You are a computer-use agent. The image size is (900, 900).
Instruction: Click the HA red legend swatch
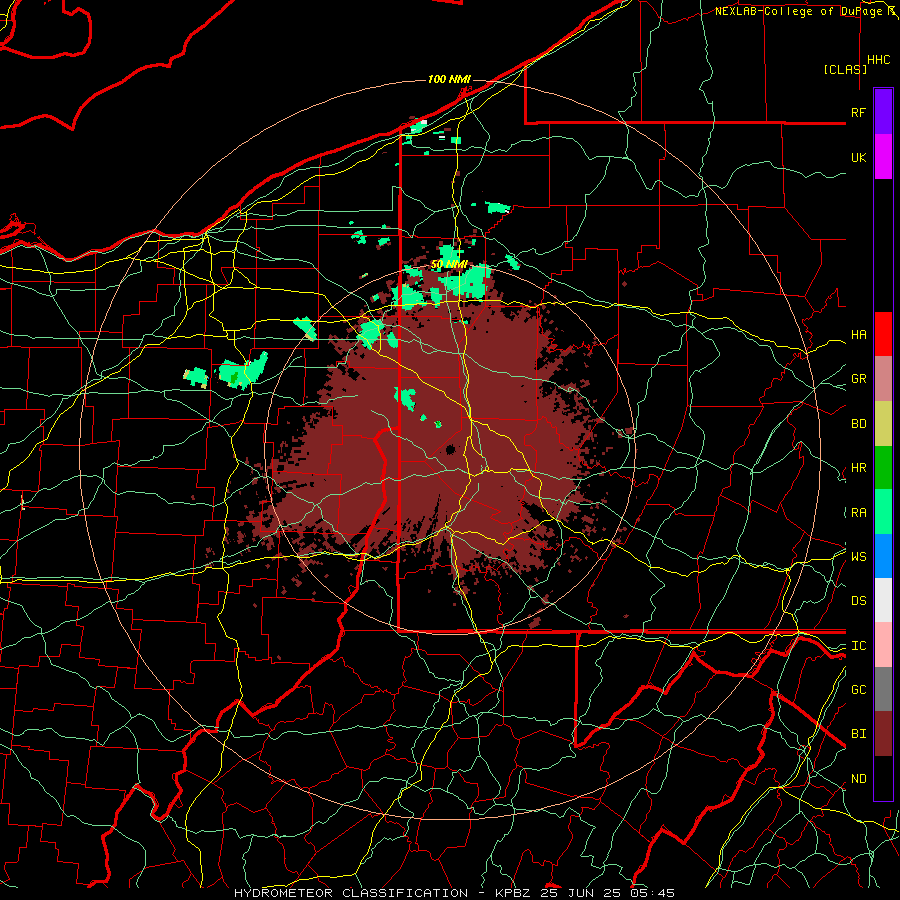click(x=883, y=334)
